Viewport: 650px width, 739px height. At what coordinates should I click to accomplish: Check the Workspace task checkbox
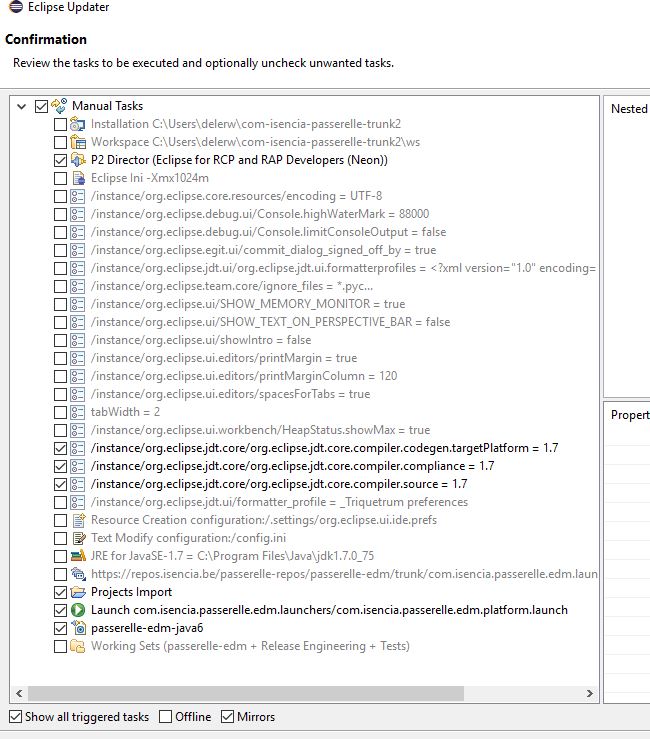60,143
